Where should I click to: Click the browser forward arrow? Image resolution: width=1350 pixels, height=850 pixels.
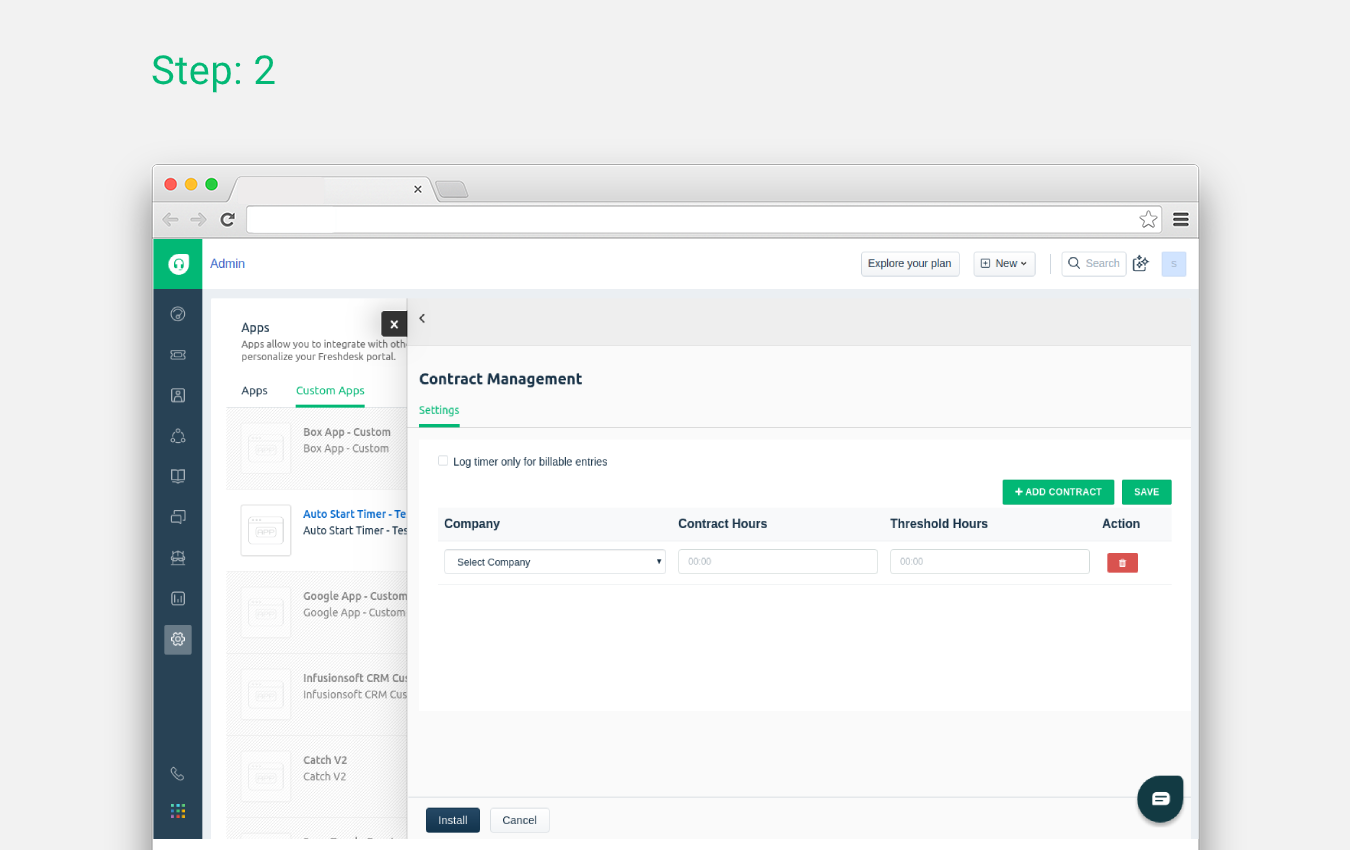point(199,219)
